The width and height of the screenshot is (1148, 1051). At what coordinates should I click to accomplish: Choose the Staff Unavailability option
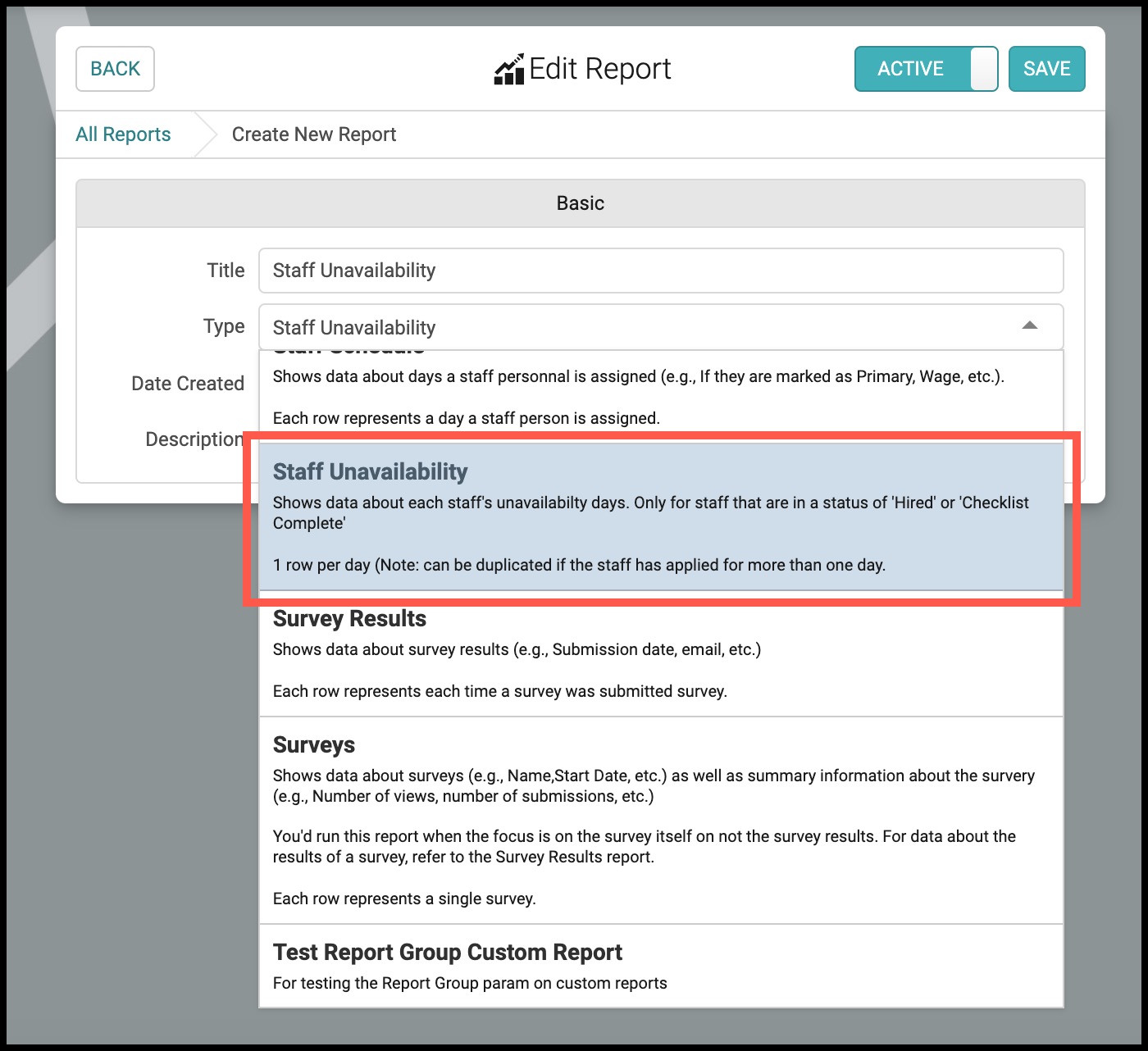coord(661,516)
